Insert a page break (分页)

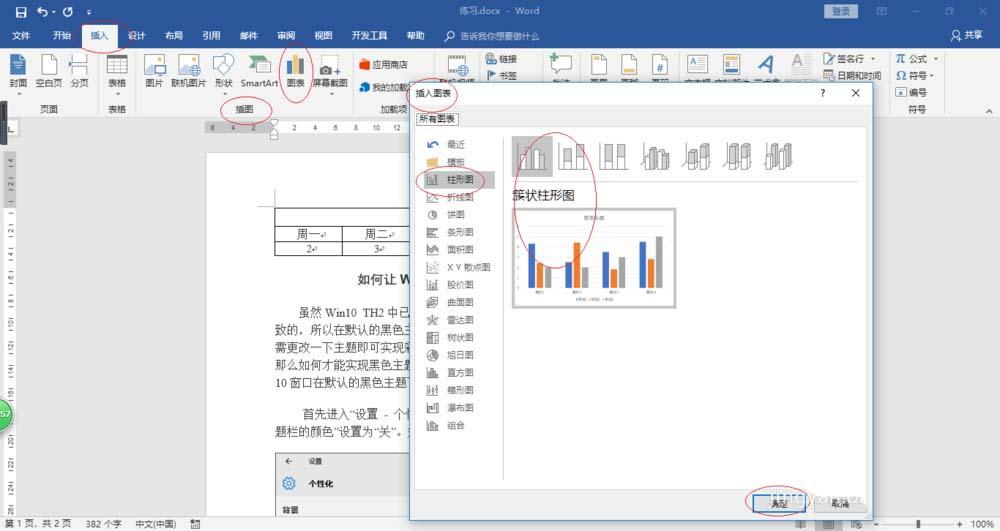(x=79, y=71)
